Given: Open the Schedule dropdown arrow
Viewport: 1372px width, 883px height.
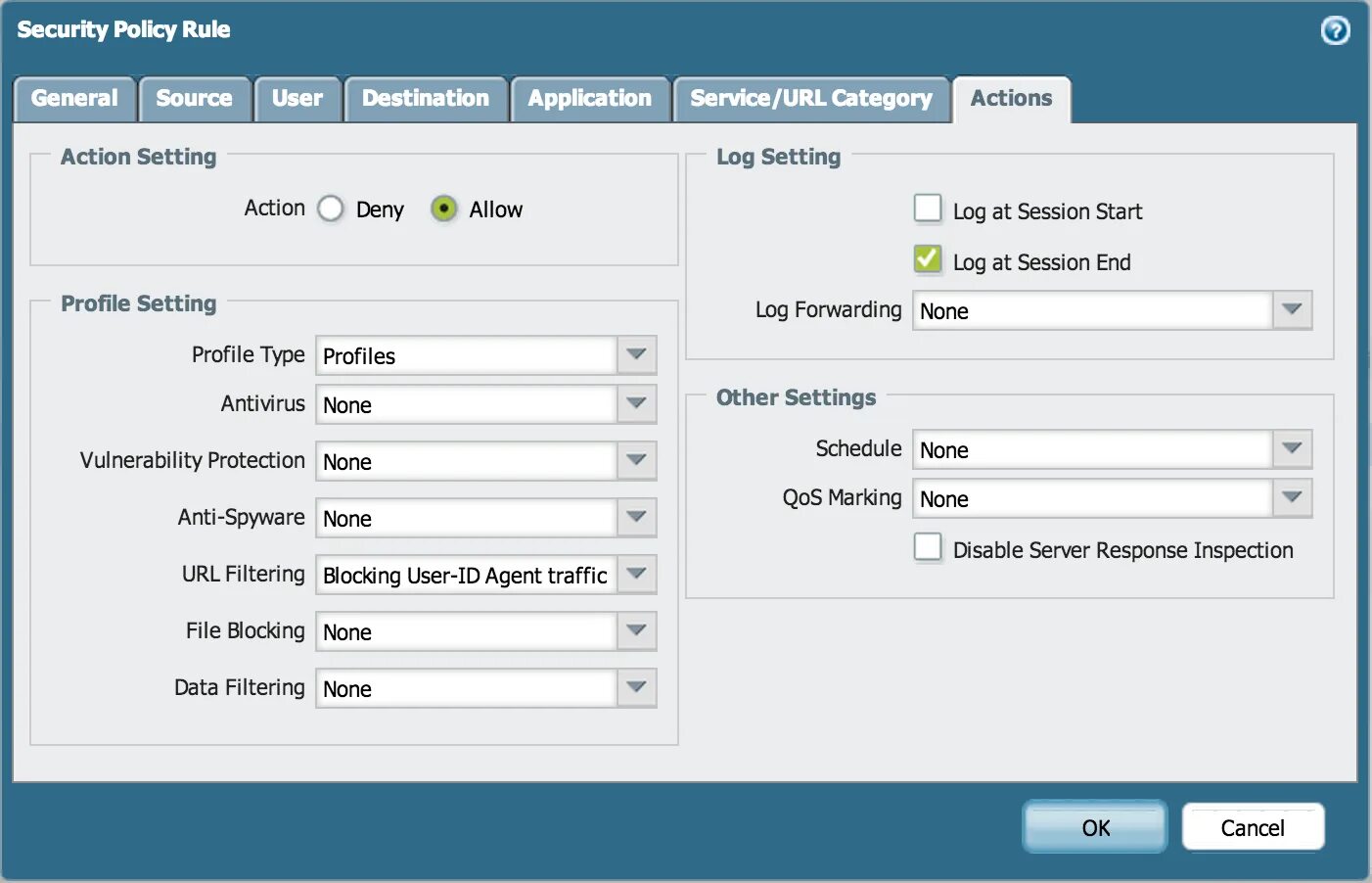Looking at the screenshot, I should [x=1292, y=448].
